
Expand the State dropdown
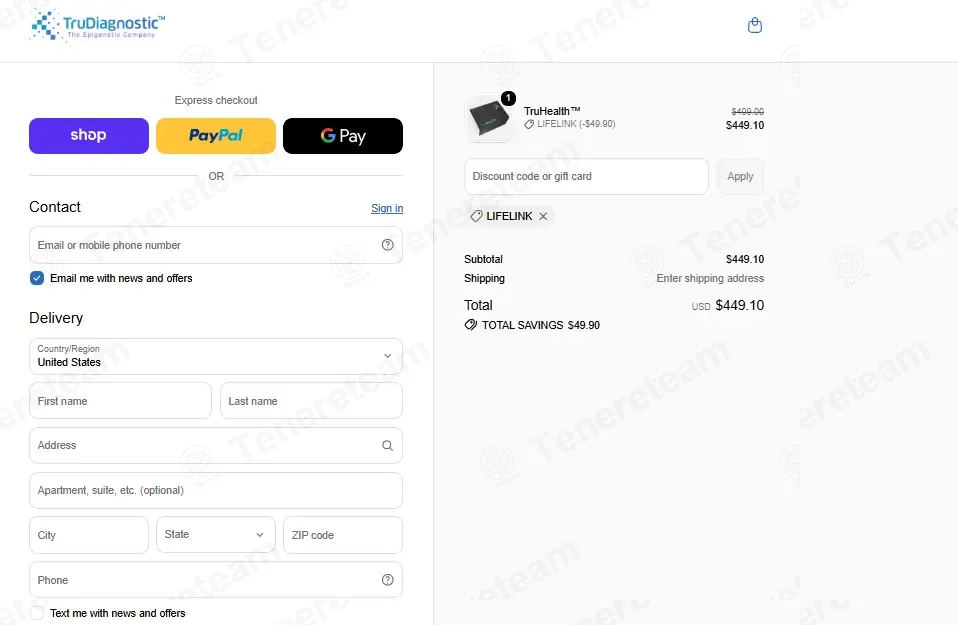[x=216, y=535]
